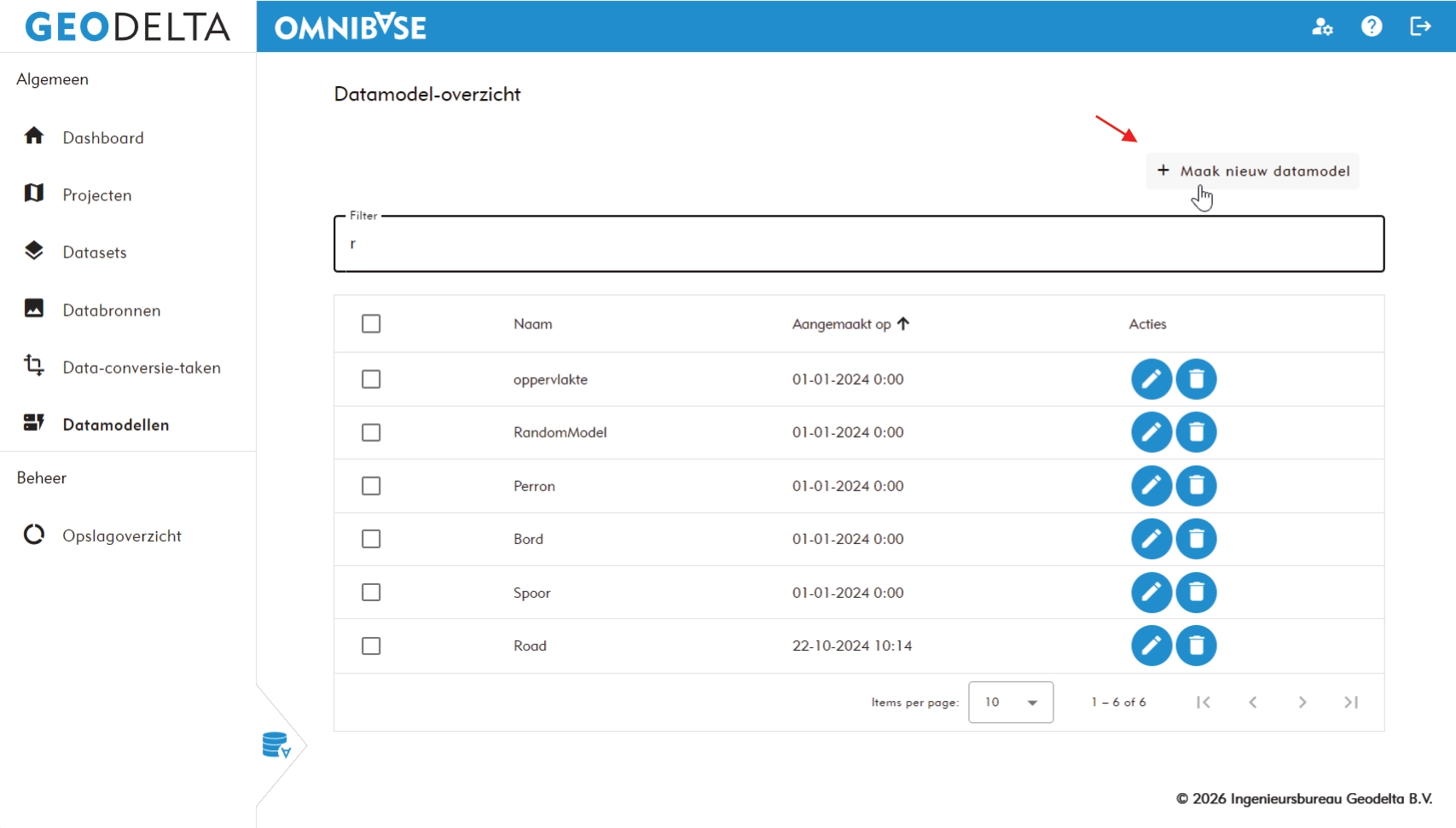The height and width of the screenshot is (828, 1456).
Task: Click the Maak nieuw datamodel button
Action: click(1252, 171)
